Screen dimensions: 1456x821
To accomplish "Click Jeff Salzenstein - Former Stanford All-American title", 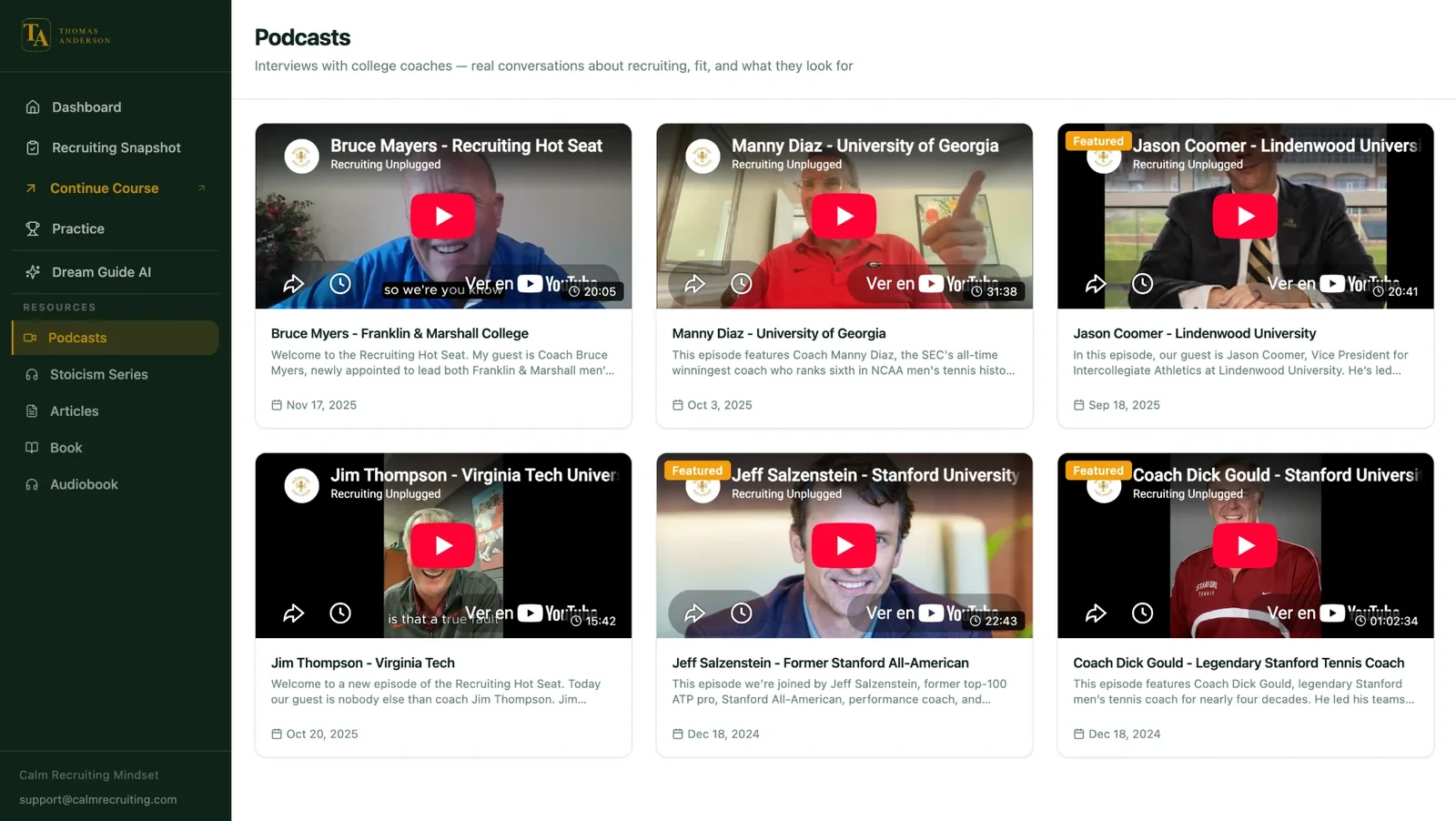I will tap(820, 663).
